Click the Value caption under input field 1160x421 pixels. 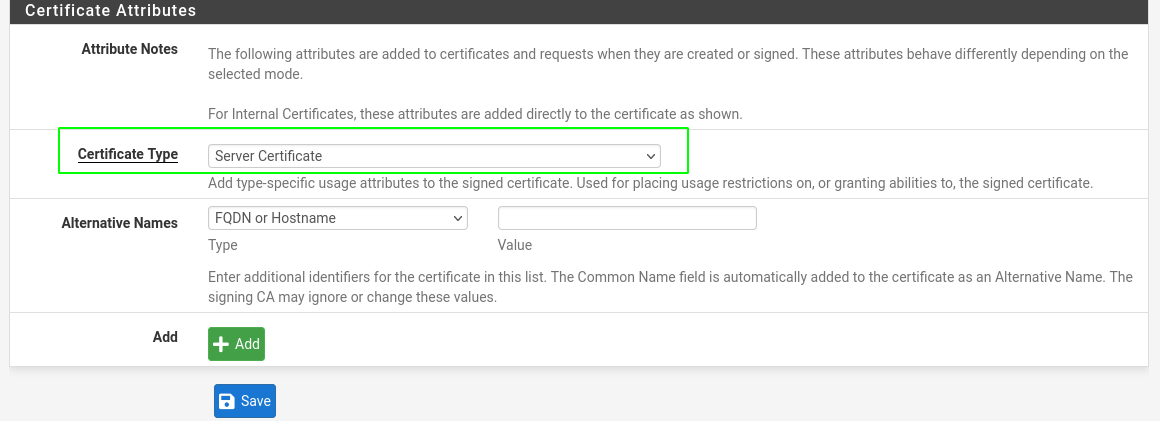click(x=515, y=245)
